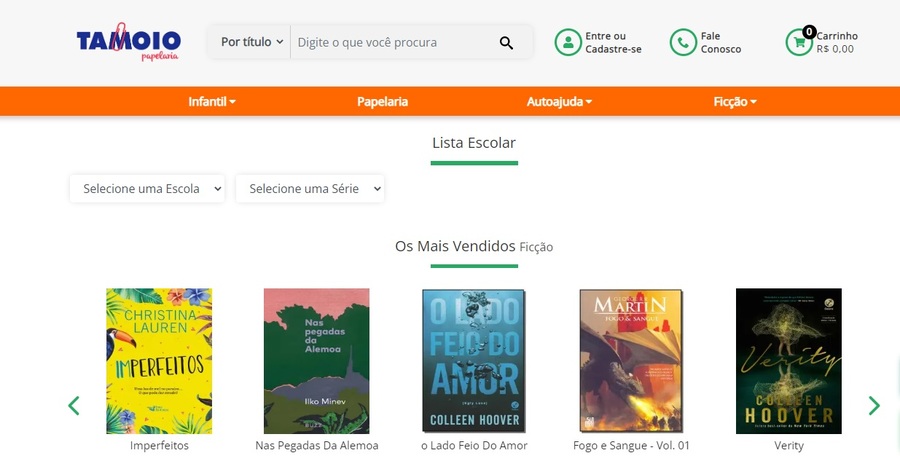Expand the Autoajuda menu
Viewport: 900px width, 461px height.
pos(559,102)
